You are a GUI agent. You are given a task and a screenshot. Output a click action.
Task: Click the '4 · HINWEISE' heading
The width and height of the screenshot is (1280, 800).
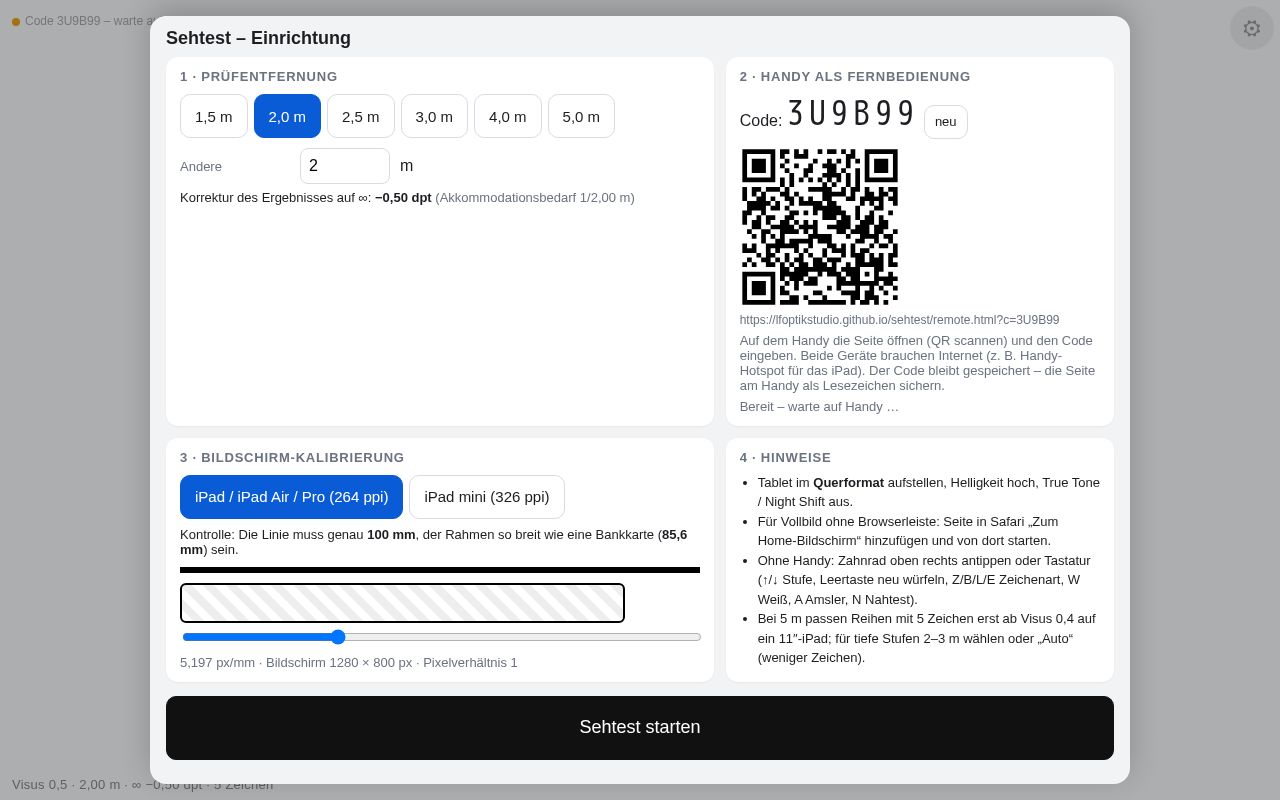tap(785, 458)
